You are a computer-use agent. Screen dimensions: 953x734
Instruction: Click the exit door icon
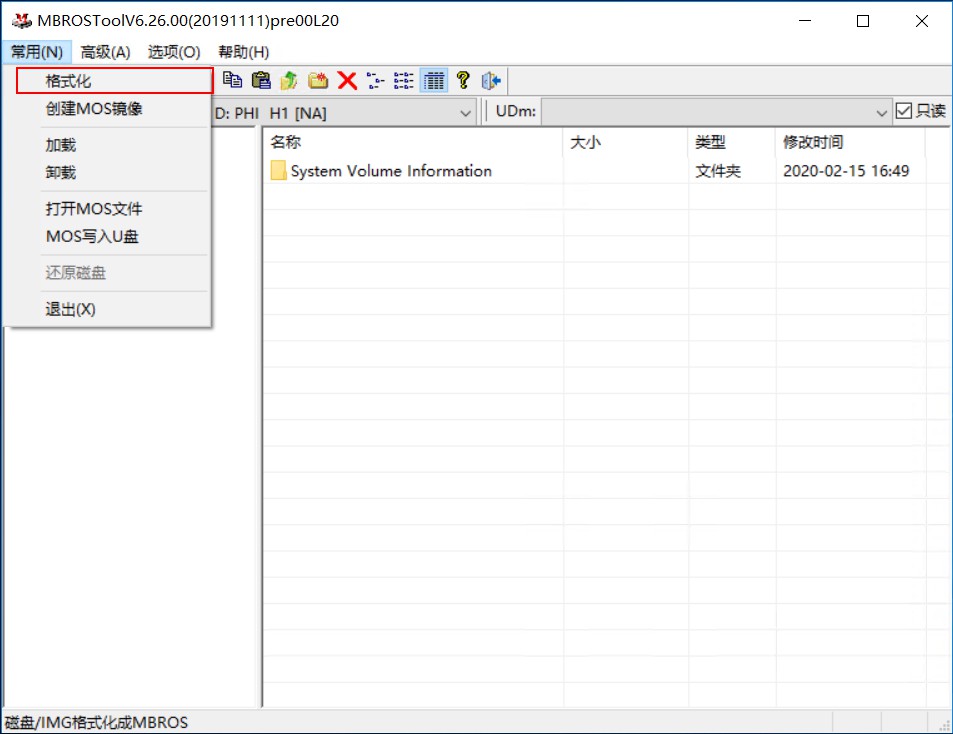[x=491, y=81]
